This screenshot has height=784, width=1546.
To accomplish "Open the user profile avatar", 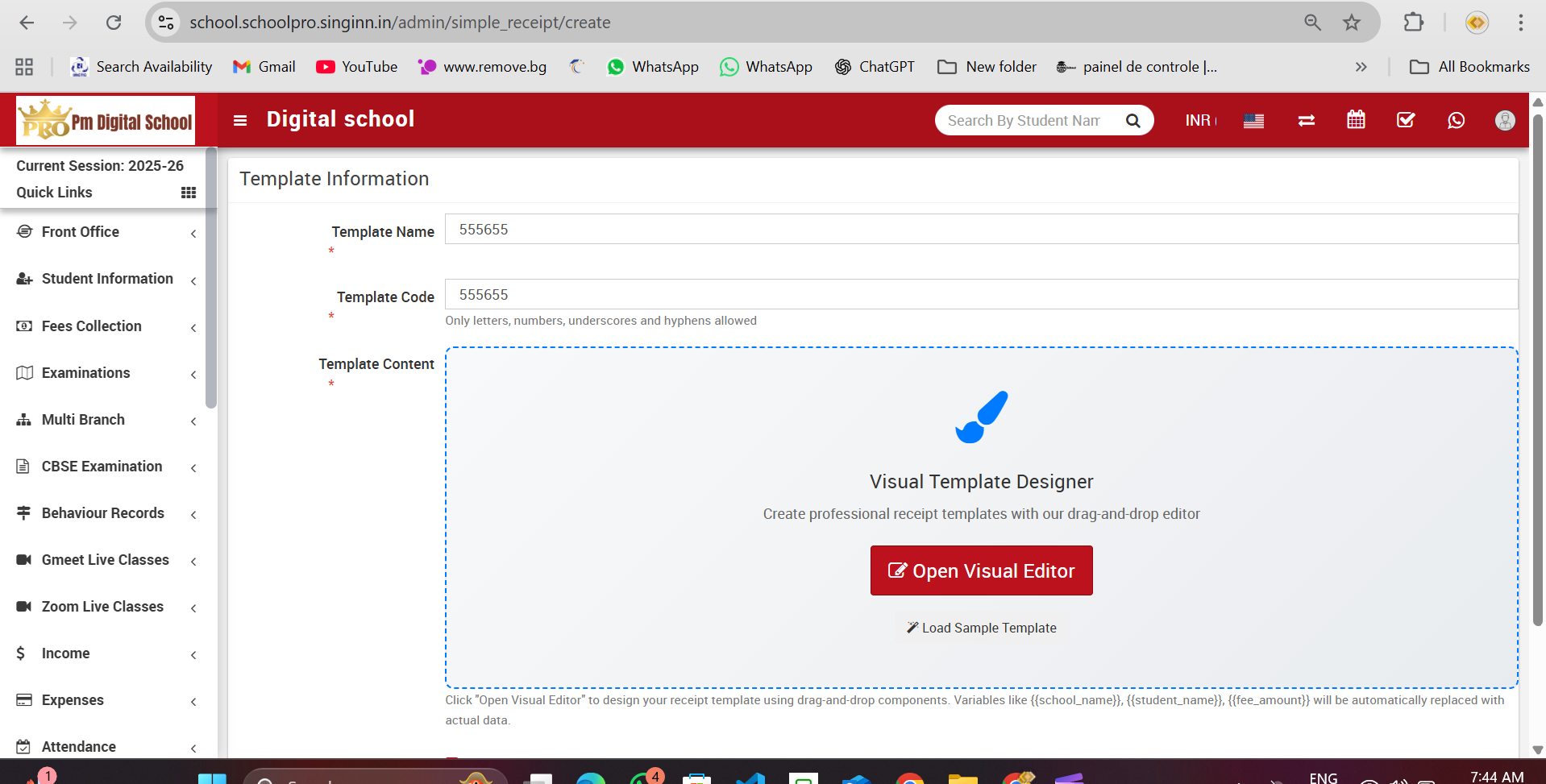I will [1504, 120].
